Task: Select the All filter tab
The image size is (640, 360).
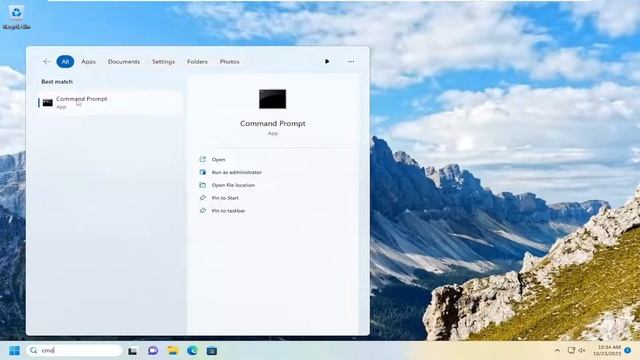Action: [x=65, y=62]
